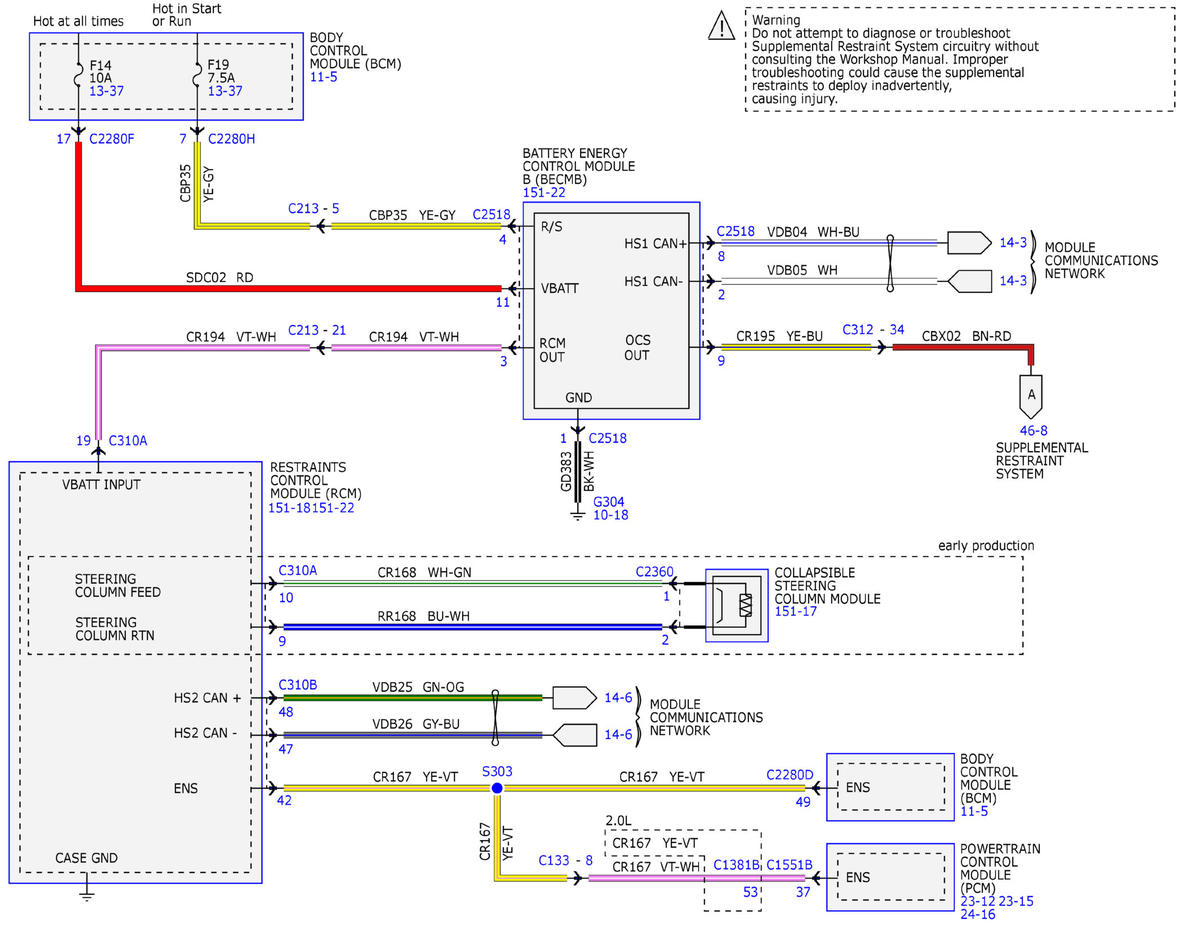Open page reference 13-37 under fuse F19

click(x=224, y=91)
